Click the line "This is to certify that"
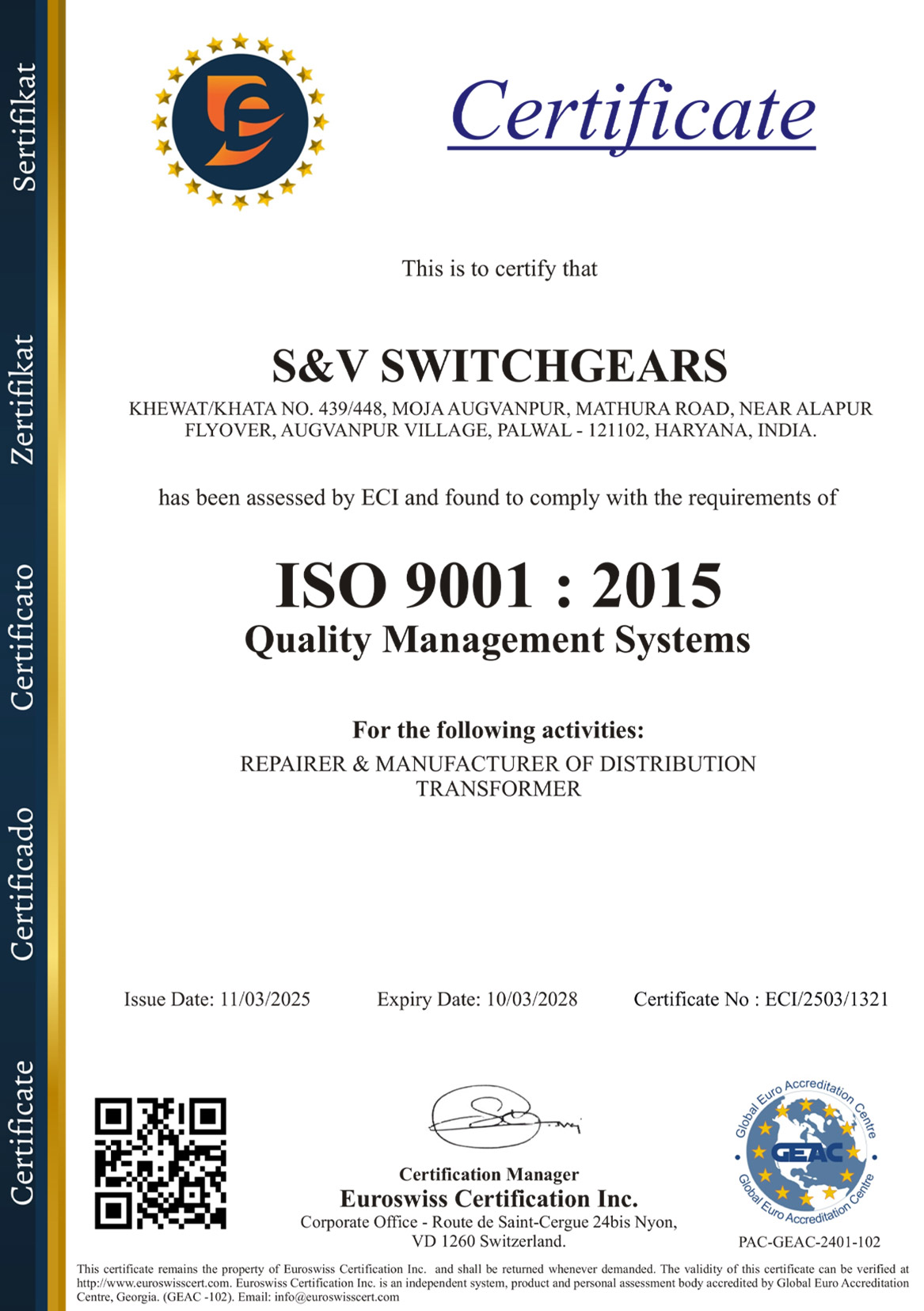This screenshot has height=1311, width=924. pyautogui.click(x=500, y=269)
